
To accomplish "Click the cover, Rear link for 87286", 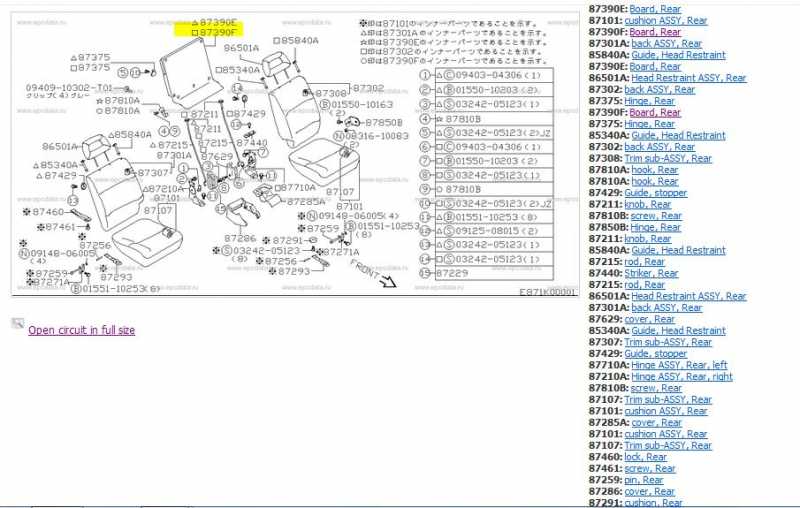I will (650, 491).
